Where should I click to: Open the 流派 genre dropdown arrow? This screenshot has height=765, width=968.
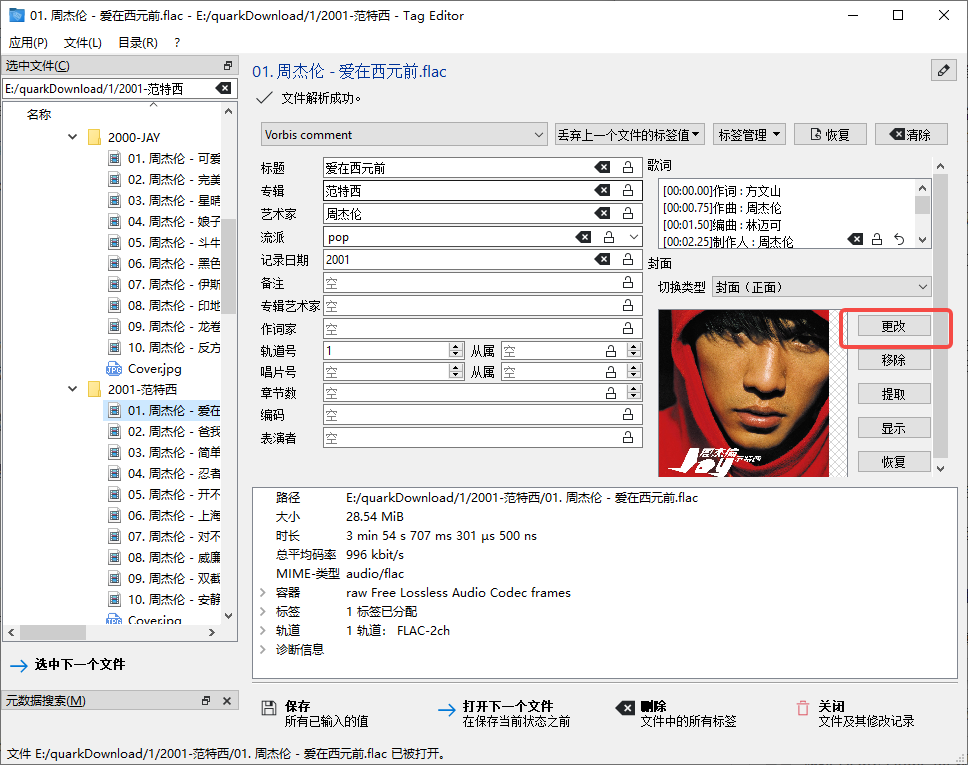click(634, 237)
